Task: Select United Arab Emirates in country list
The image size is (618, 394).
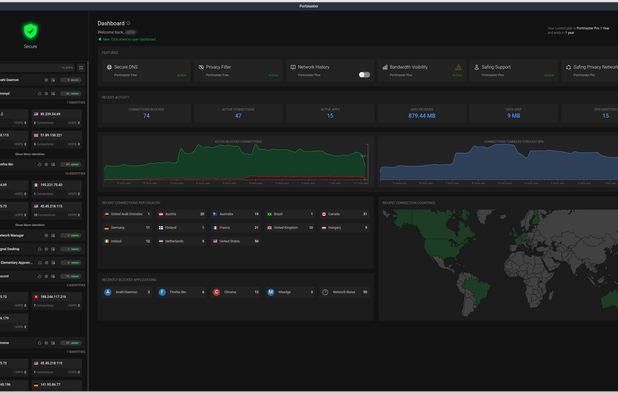Action: point(127,214)
